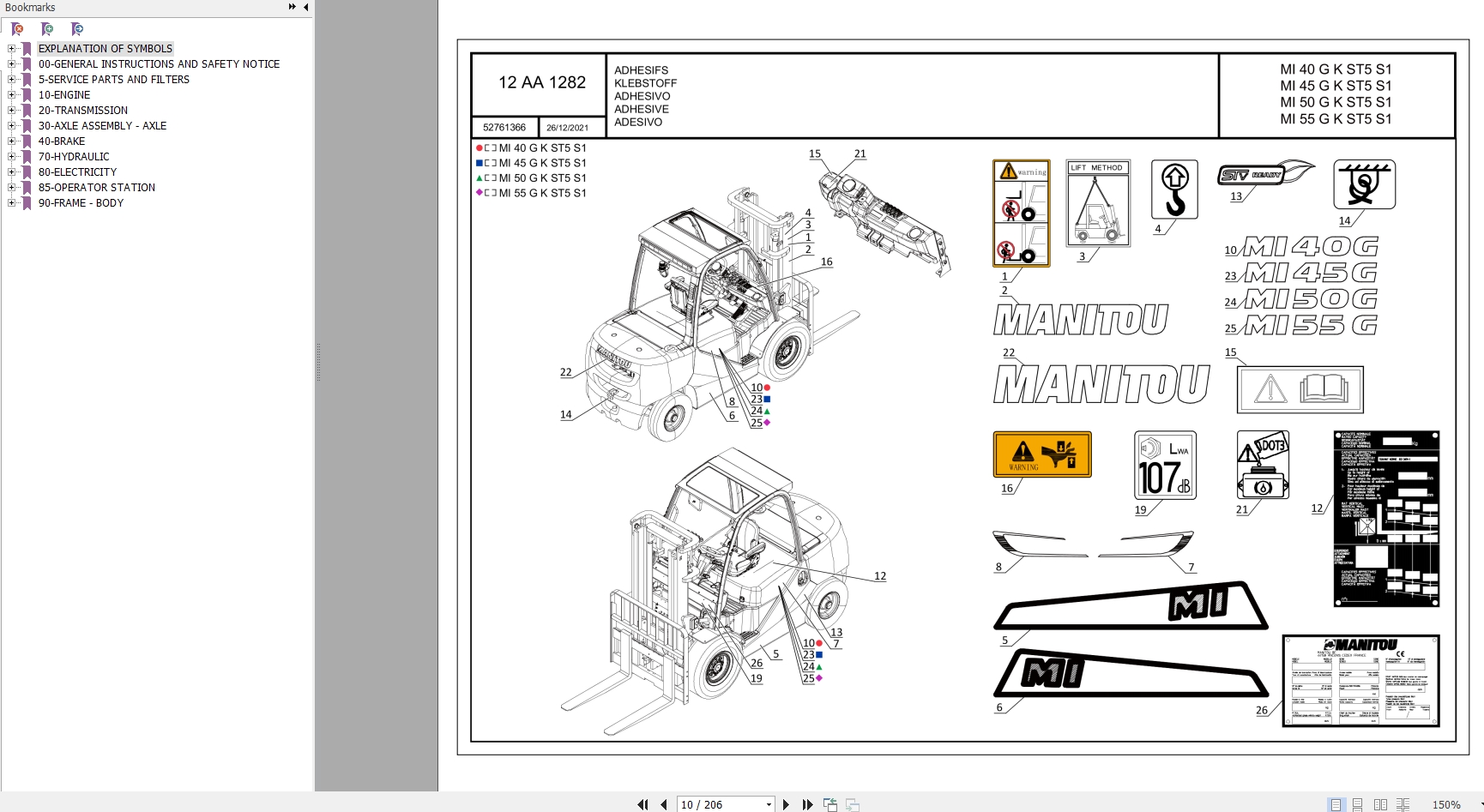Click the 'MI 45 G K ST5 S1' legend entry with blue square
The image size is (1484, 812).
coord(531,163)
